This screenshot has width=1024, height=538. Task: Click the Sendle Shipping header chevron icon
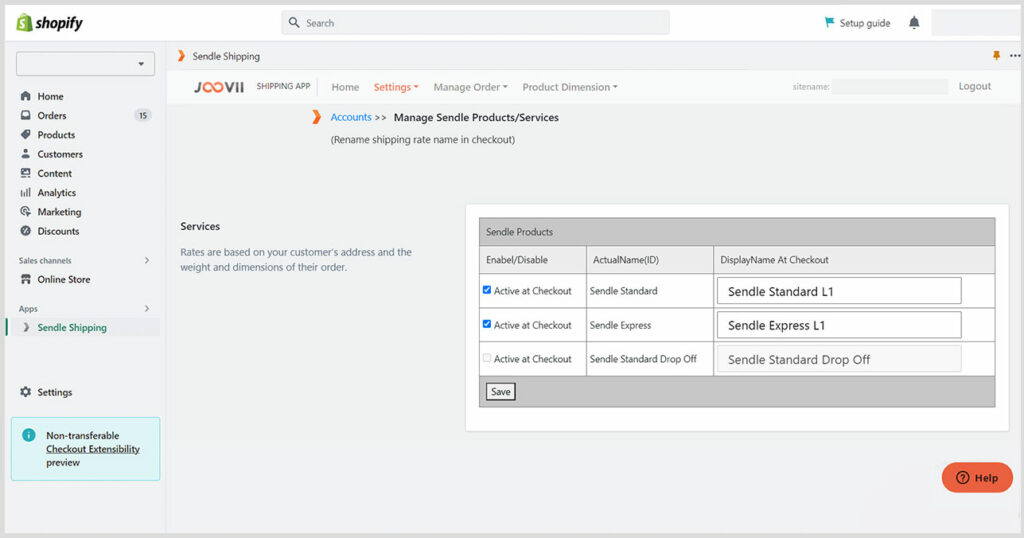[x=182, y=56]
